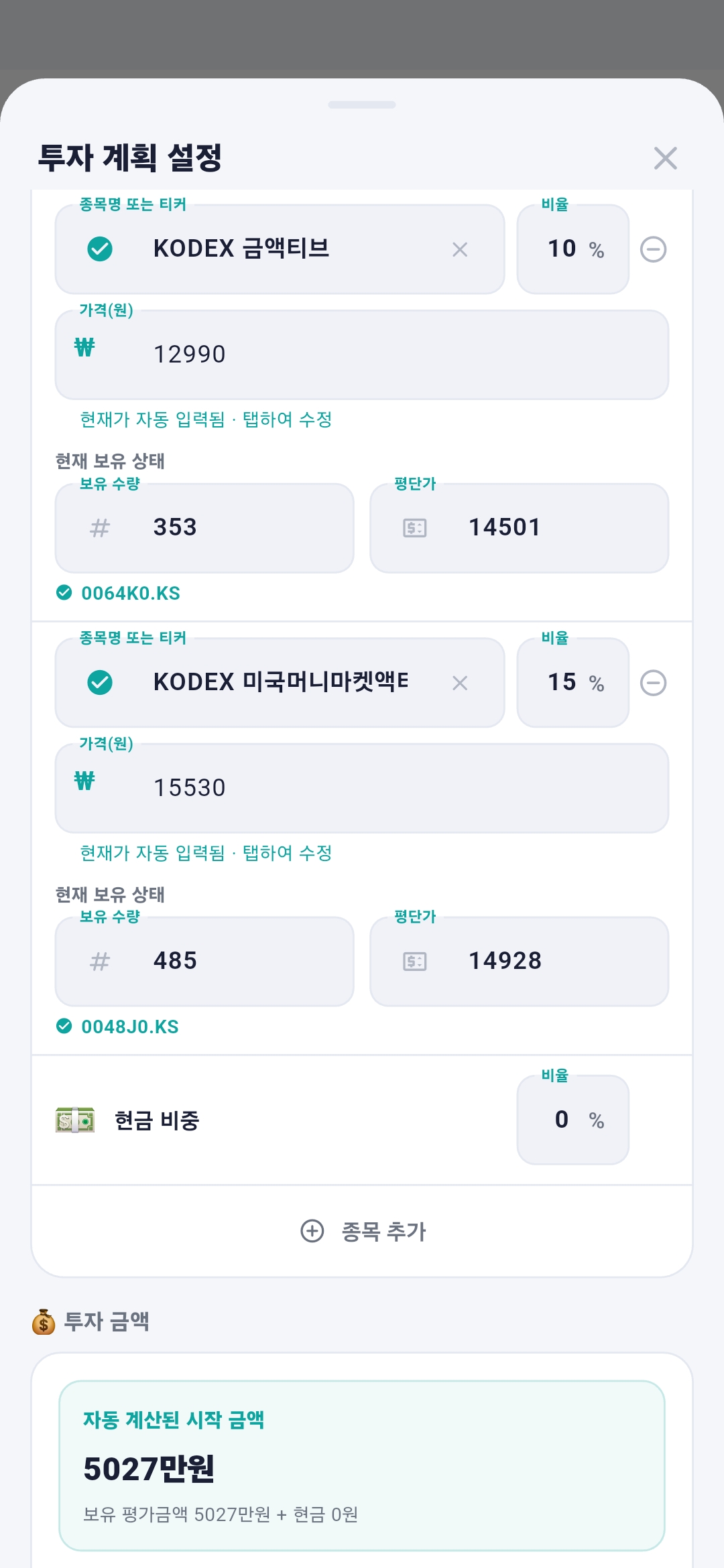The image size is (724, 1568).
Task: Edit the 12990 price field
Action: (x=362, y=354)
